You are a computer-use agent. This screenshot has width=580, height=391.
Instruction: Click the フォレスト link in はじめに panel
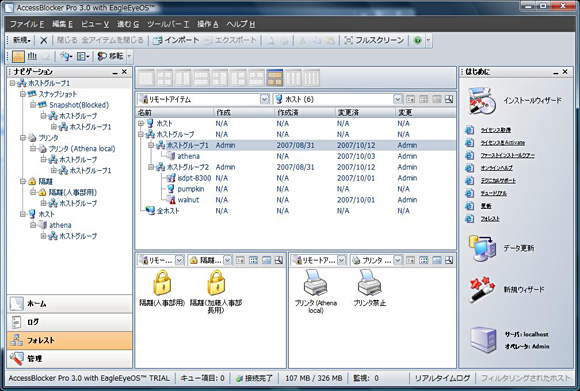(490, 219)
